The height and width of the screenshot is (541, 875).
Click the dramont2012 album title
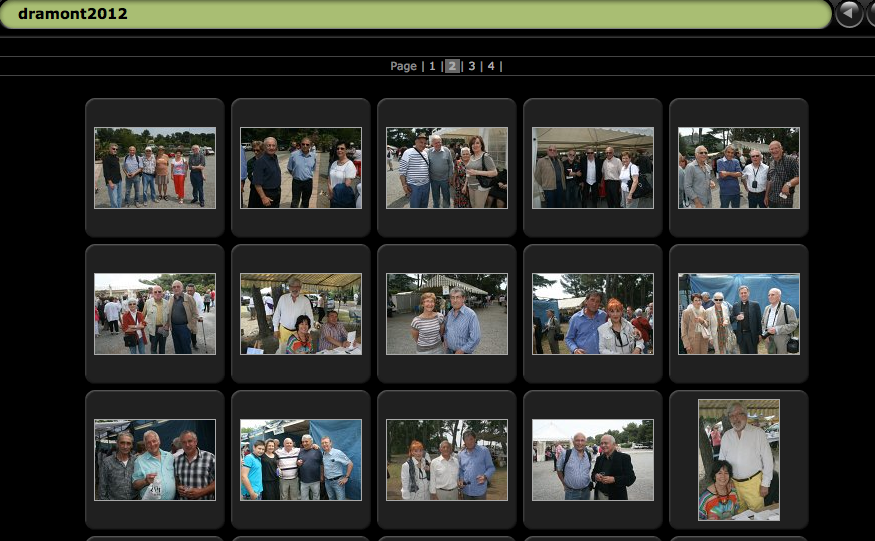73,13
